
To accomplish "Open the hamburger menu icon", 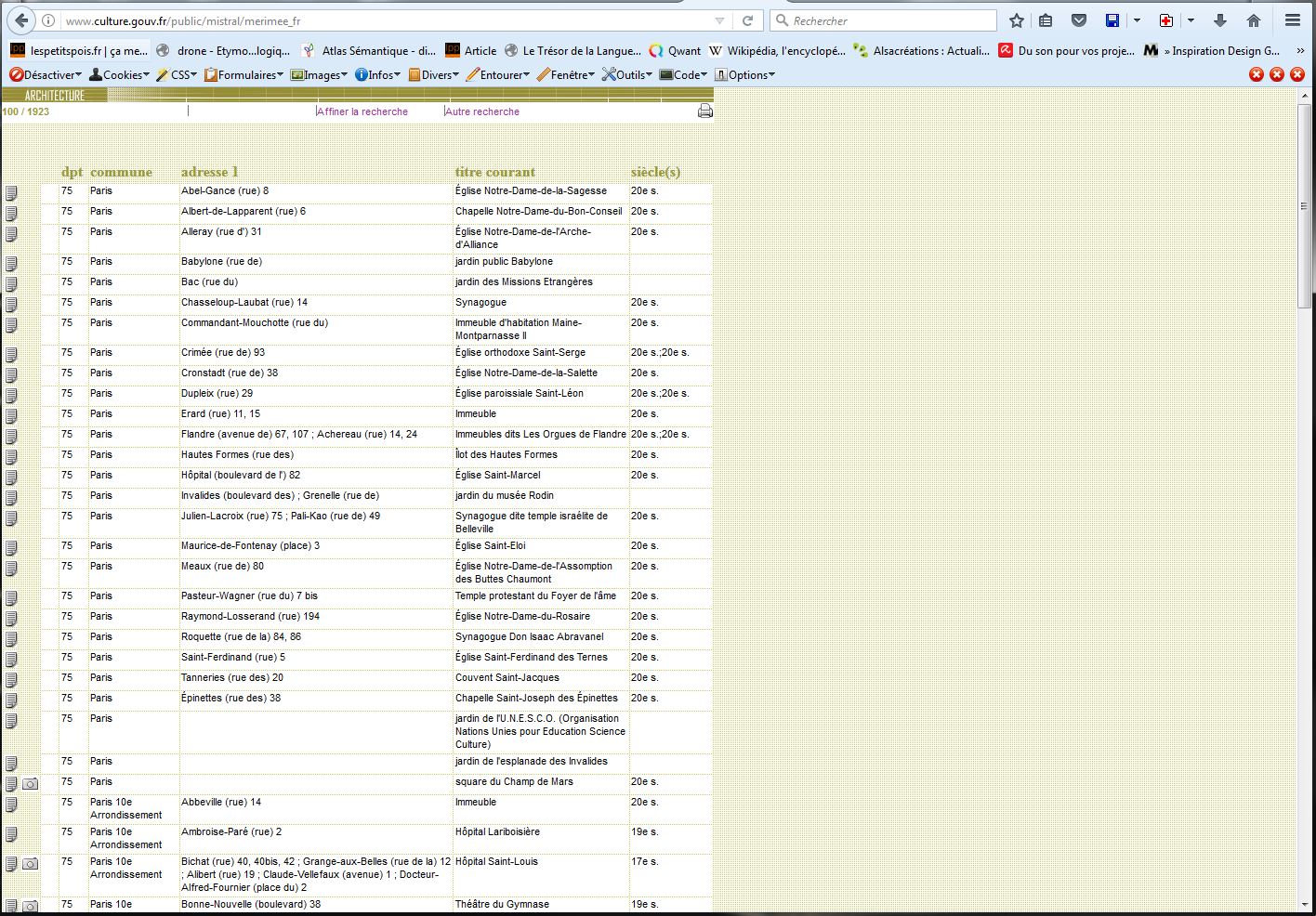I will (1293, 20).
